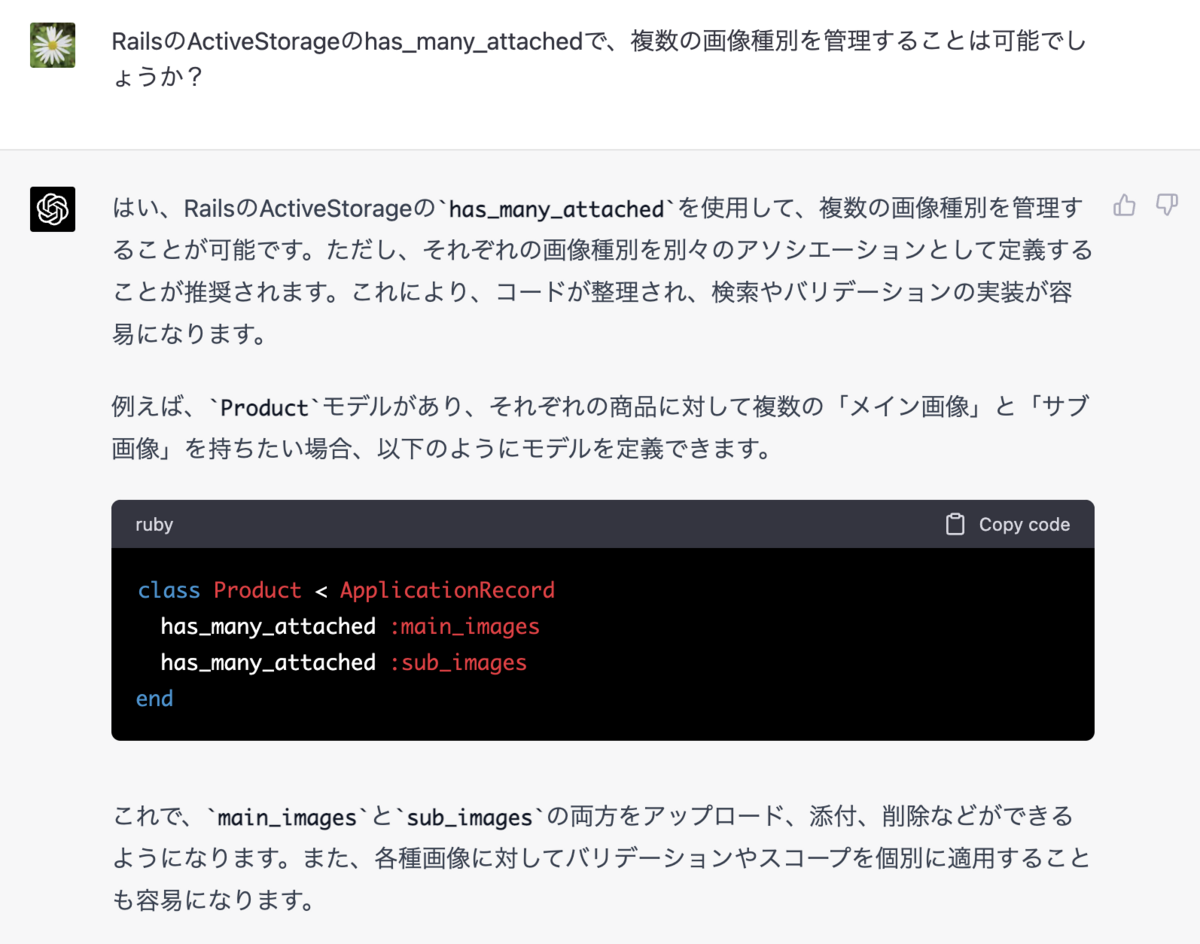
Task: Click the user's question about has_many_attached
Action: click(x=599, y=59)
